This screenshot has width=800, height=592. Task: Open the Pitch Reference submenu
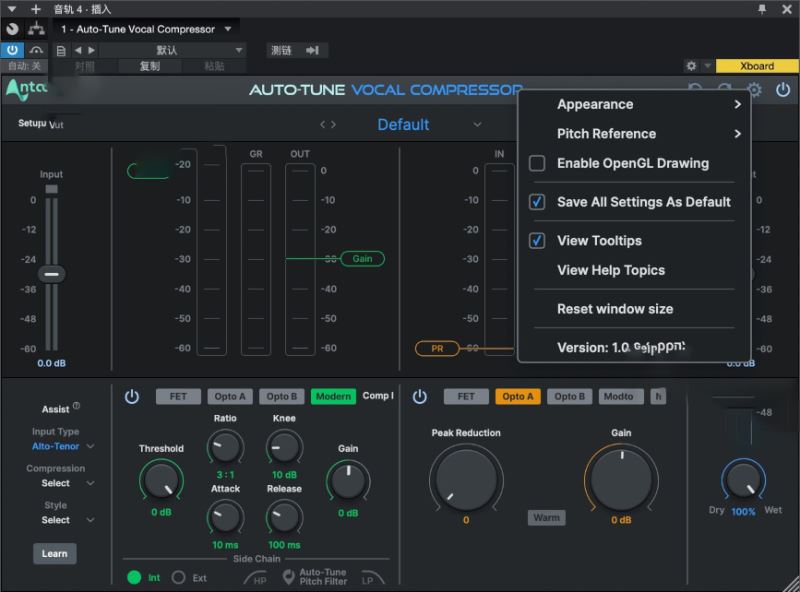(634, 134)
